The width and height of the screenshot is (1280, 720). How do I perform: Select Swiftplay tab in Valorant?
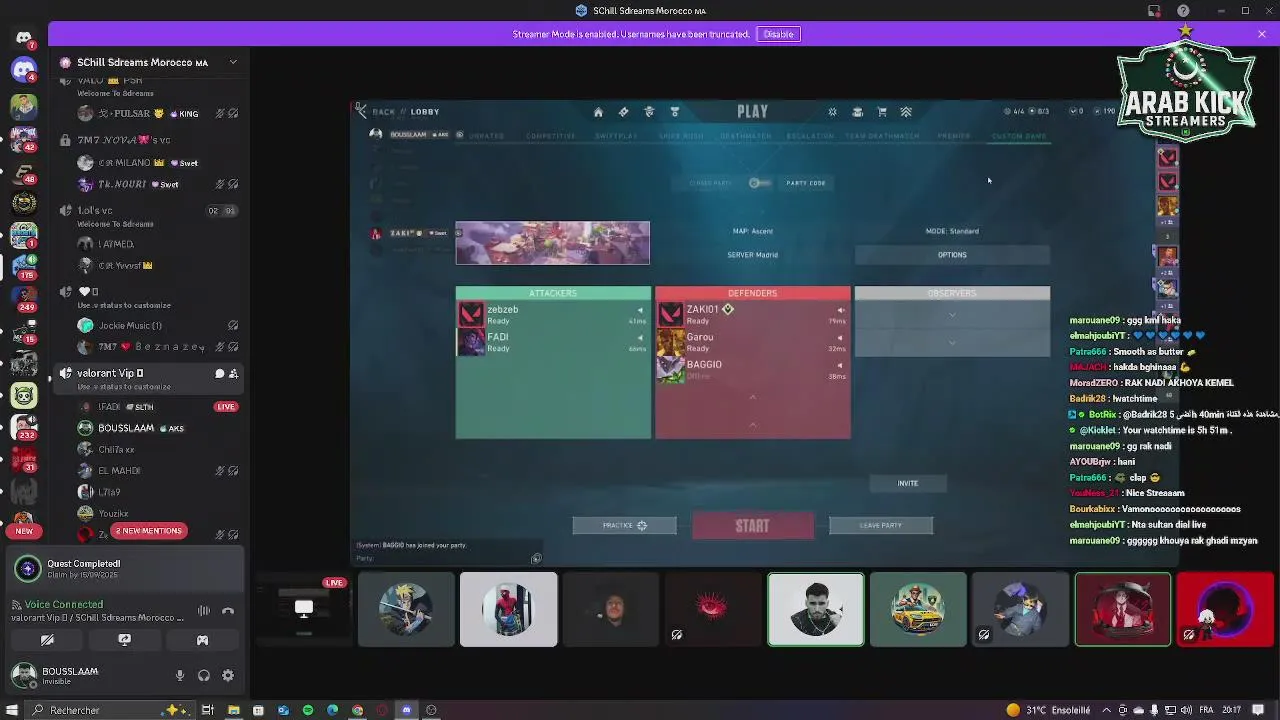tap(616, 136)
